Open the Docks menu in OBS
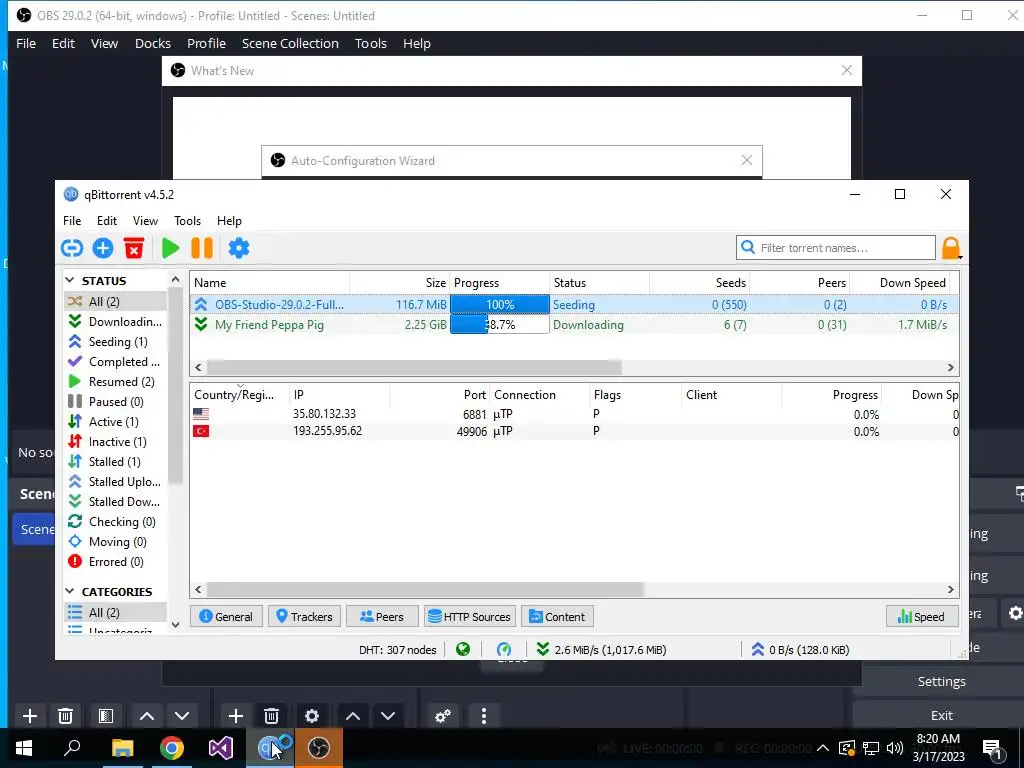The height and width of the screenshot is (768, 1024). pos(153,43)
